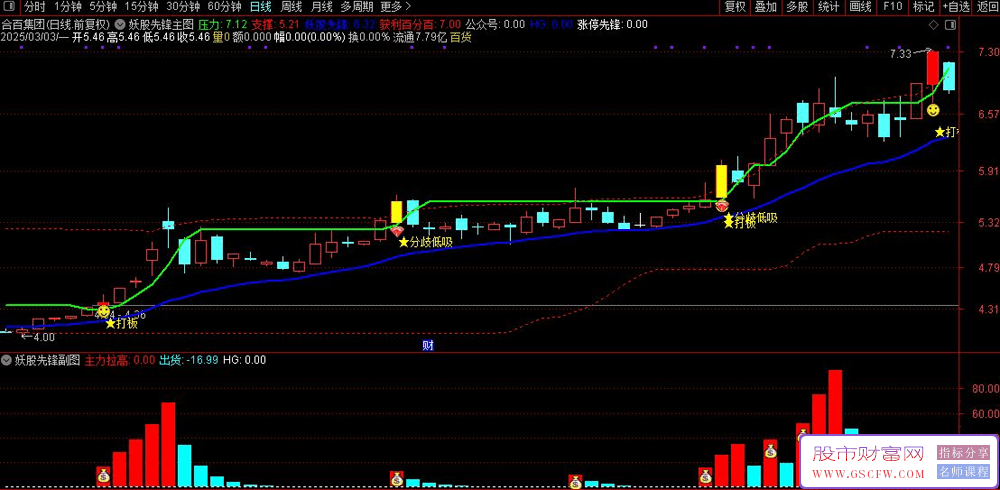
Task: Click the 出货: -16.99 sub-chart value
Action: click(188, 360)
